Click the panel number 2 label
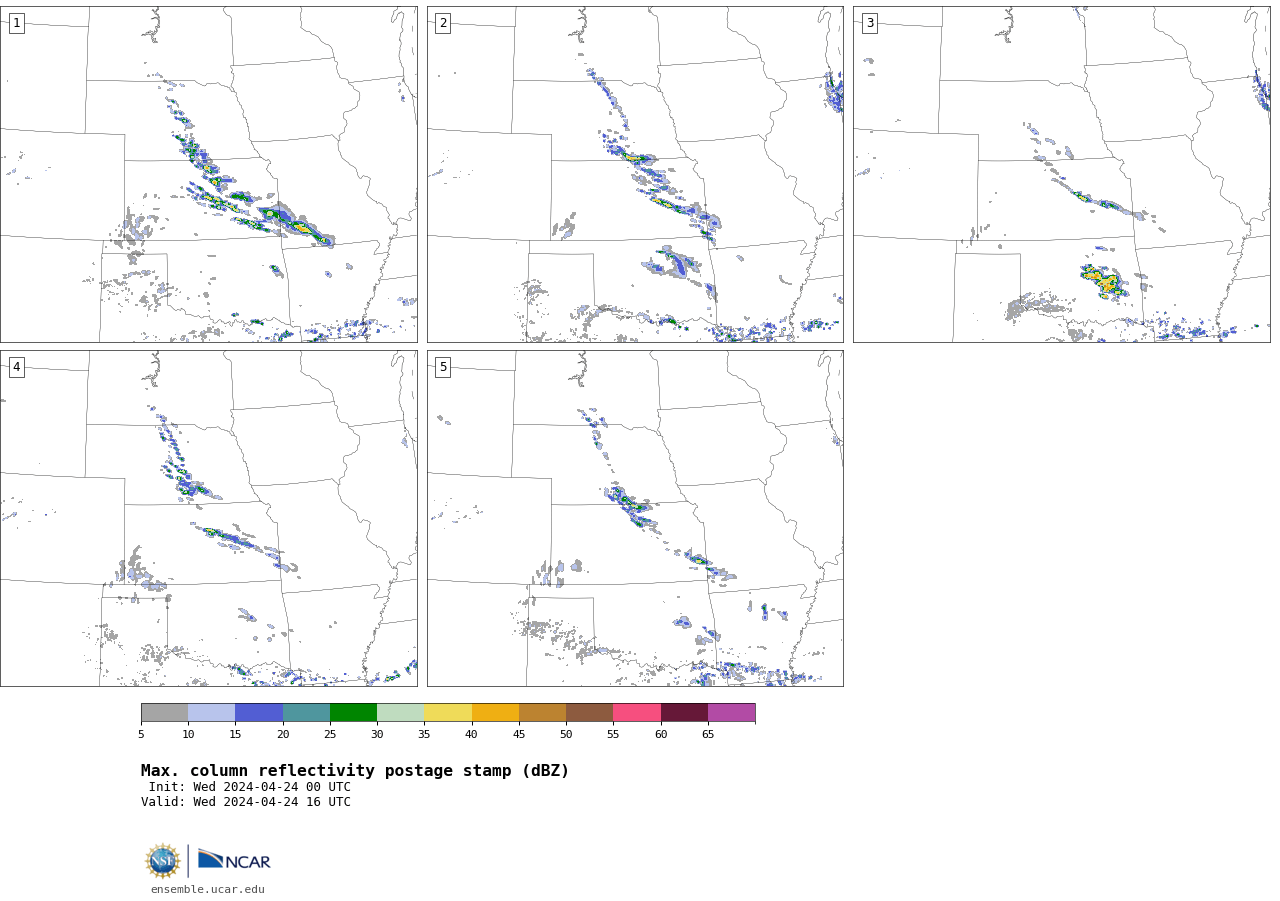This screenshot has height=901, width=1280. point(443,23)
